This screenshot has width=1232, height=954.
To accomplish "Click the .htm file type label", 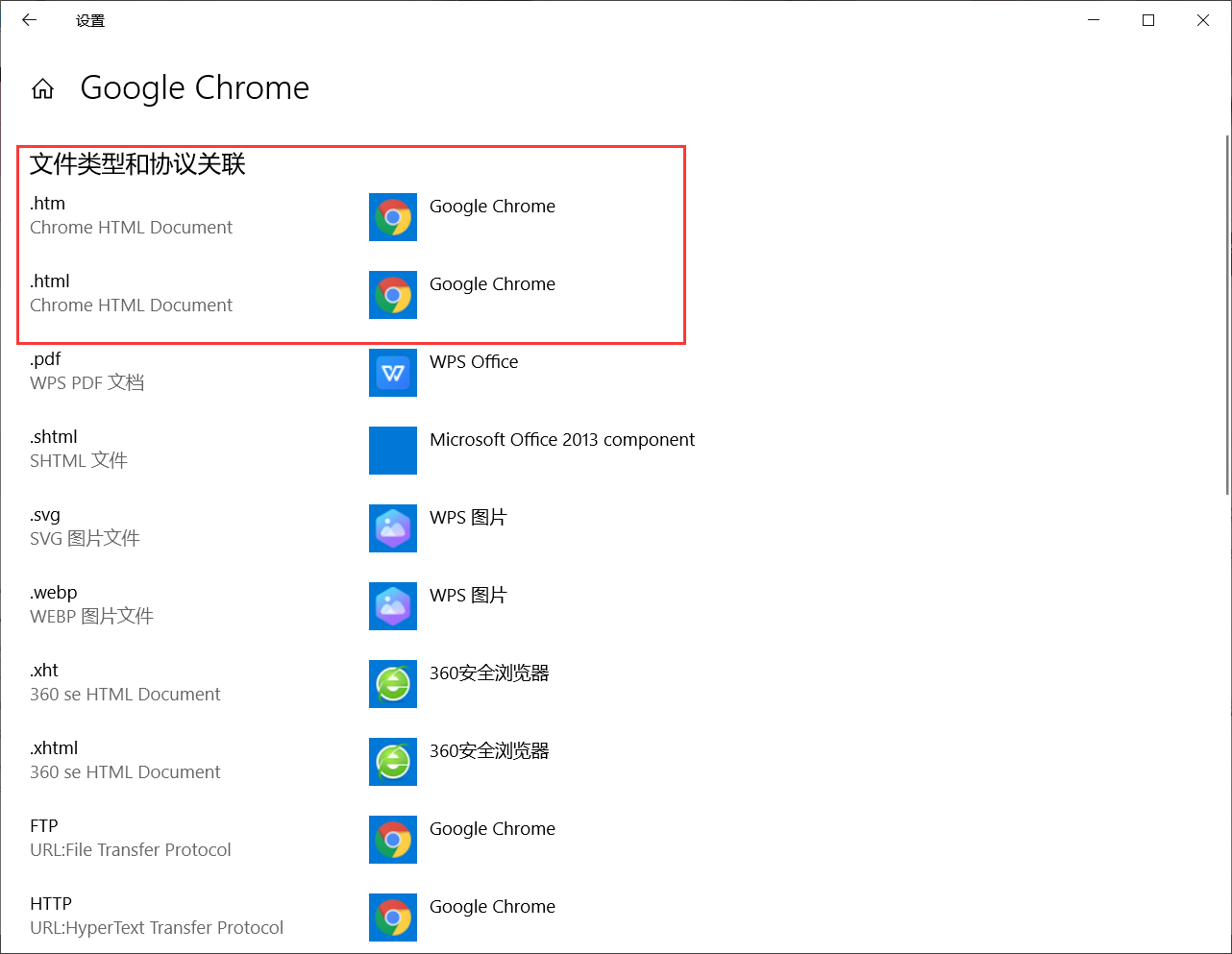I will click(x=47, y=204).
